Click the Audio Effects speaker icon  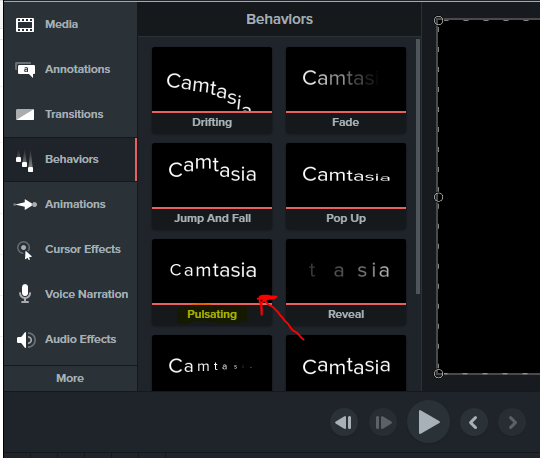point(26,340)
